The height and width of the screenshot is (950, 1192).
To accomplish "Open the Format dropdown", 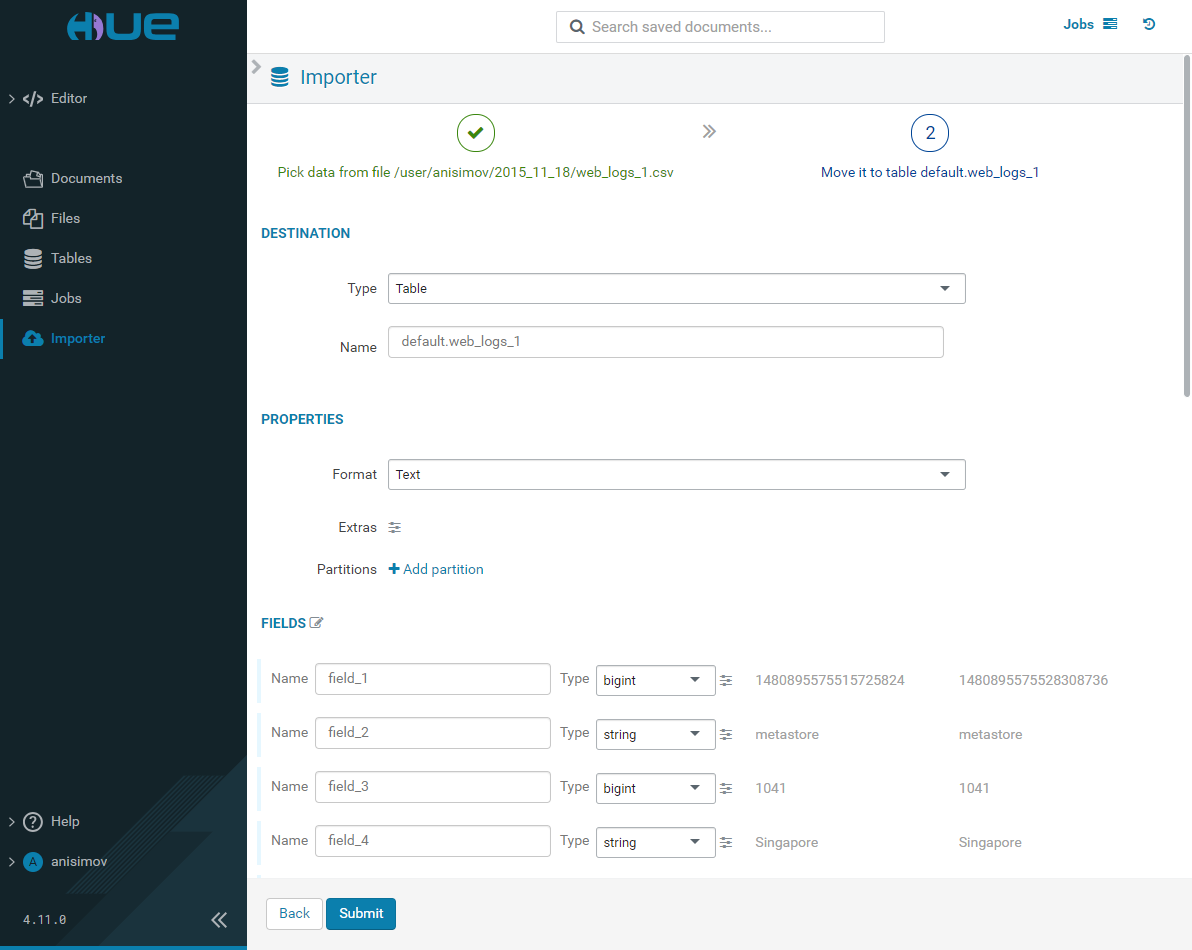I will [x=677, y=475].
